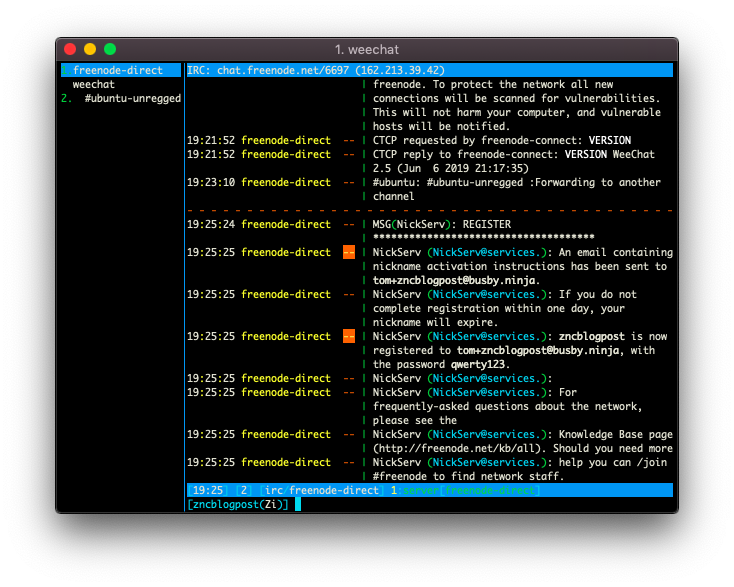
Task: Click the first orange highlight marker
Action: point(349,252)
